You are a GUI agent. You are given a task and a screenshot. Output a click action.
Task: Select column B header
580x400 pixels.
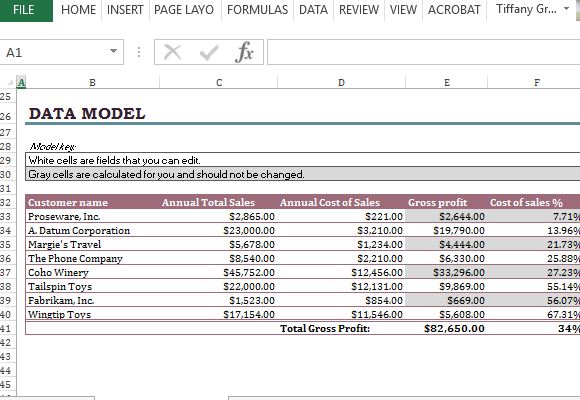click(x=92, y=83)
